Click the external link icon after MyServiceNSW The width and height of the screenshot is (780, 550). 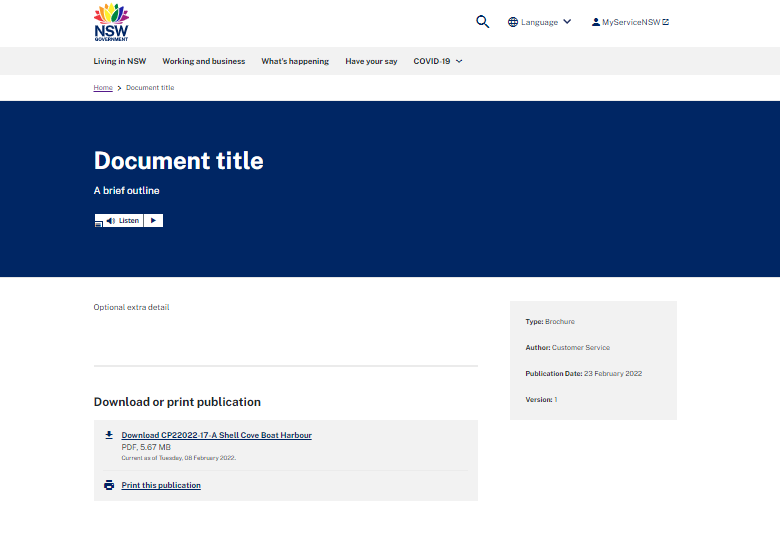point(666,22)
